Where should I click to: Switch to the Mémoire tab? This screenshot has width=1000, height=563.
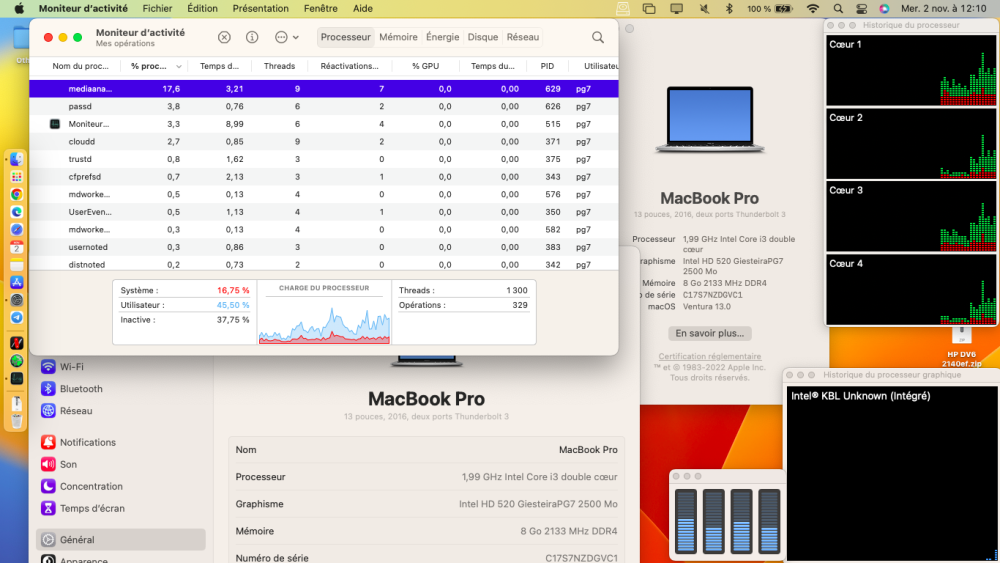[x=398, y=37]
